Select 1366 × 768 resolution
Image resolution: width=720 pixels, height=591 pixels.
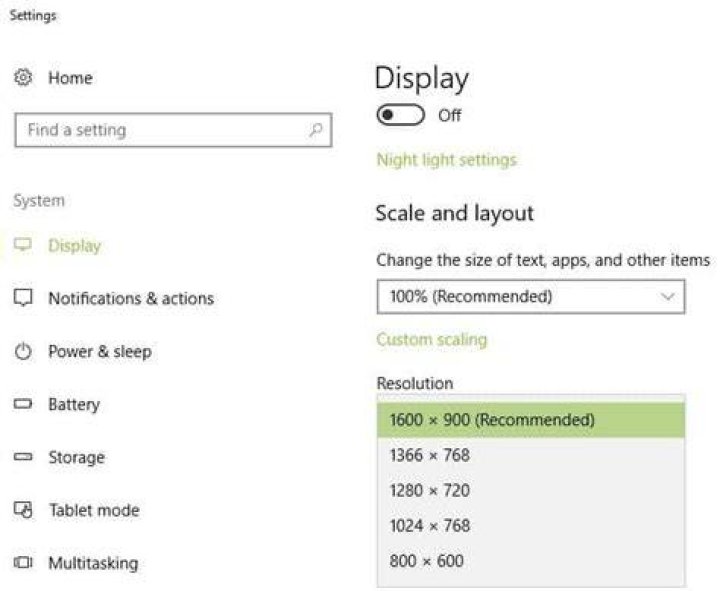531,455
